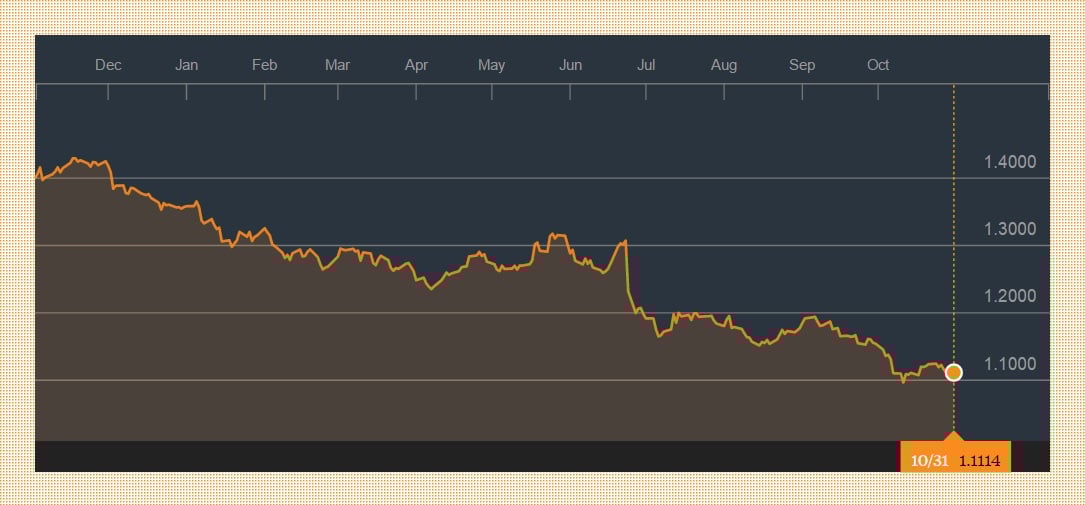Click the Jan month label on the time axis
Screen dimensions: 1085x505
[x=186, y=65]
